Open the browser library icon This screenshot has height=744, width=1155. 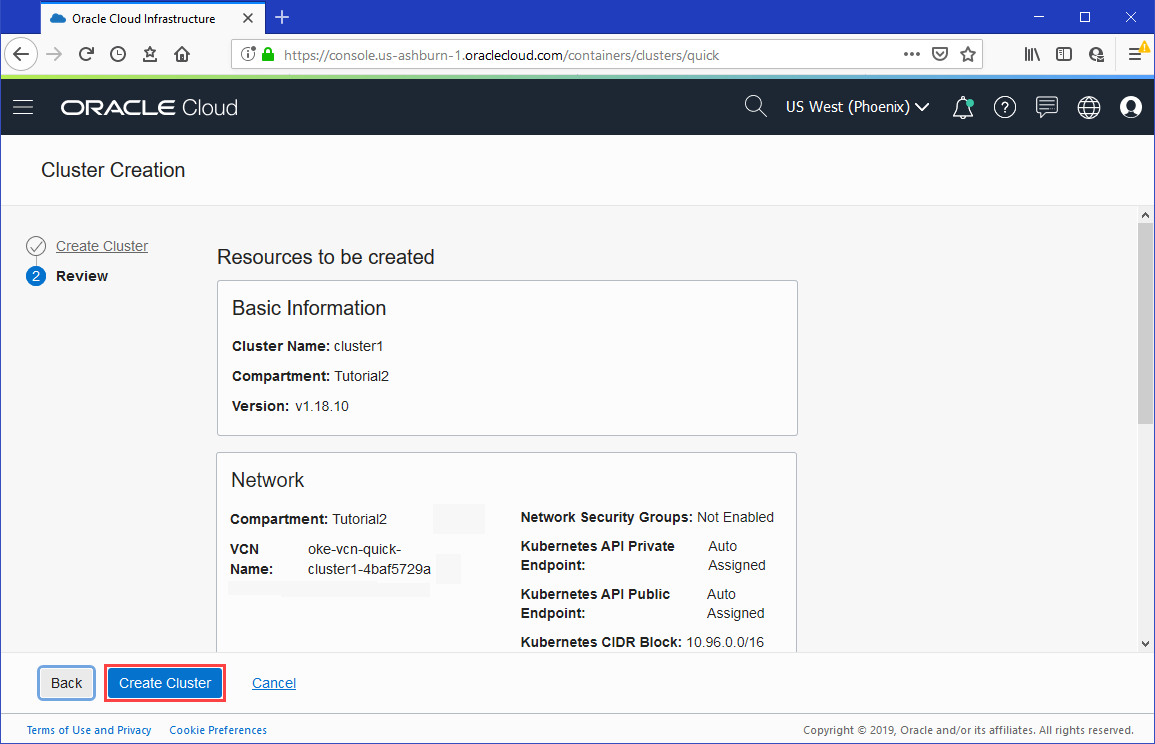coord(1032,55)
